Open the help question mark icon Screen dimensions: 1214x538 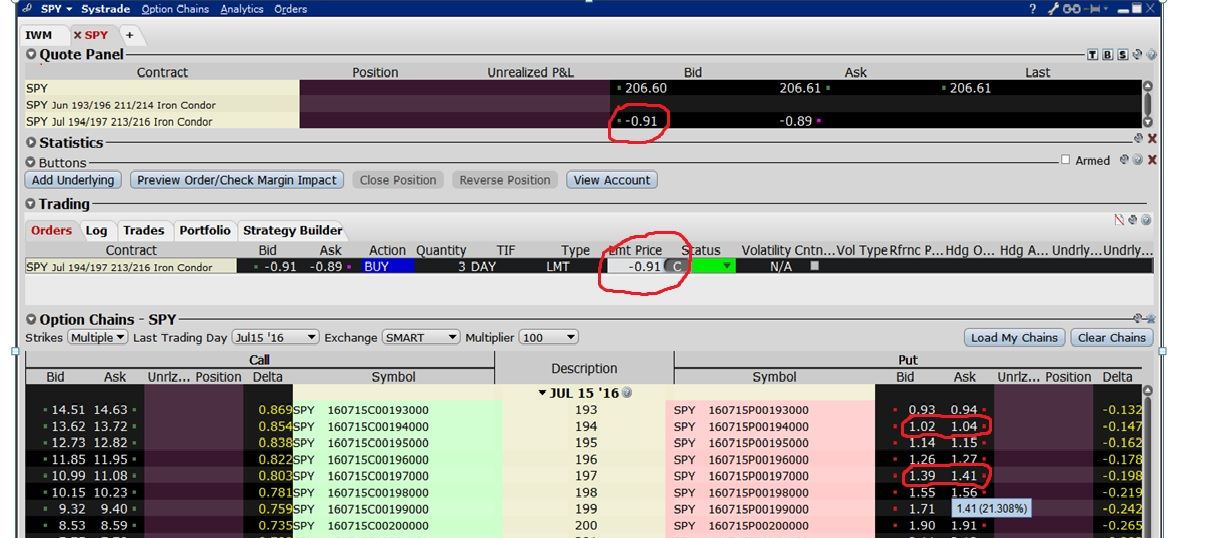point(1033,9)
